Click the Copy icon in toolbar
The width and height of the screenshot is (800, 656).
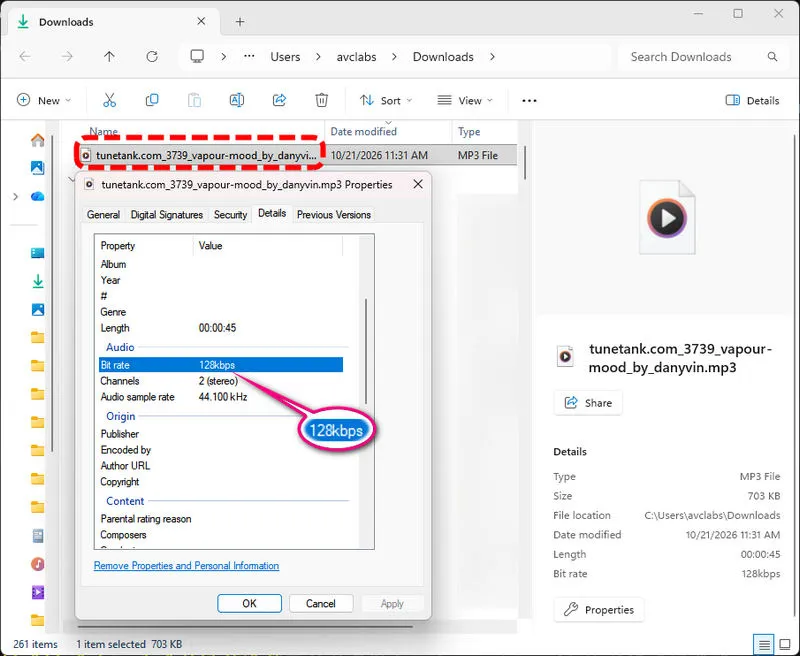tap(152, 100)
